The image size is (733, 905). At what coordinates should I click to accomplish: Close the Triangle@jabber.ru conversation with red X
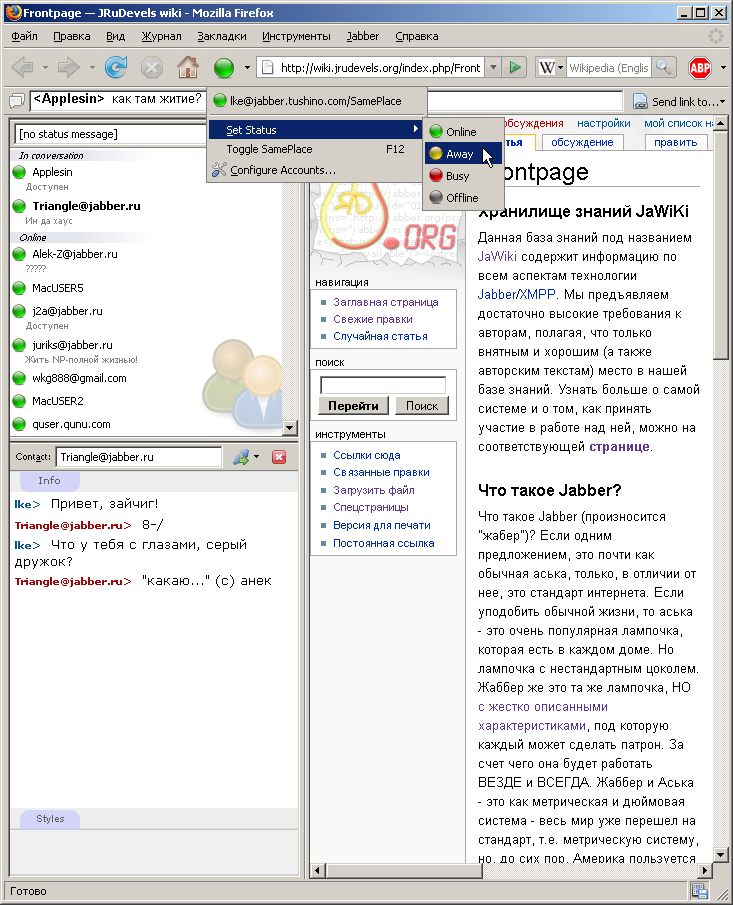tap(279, 457)
